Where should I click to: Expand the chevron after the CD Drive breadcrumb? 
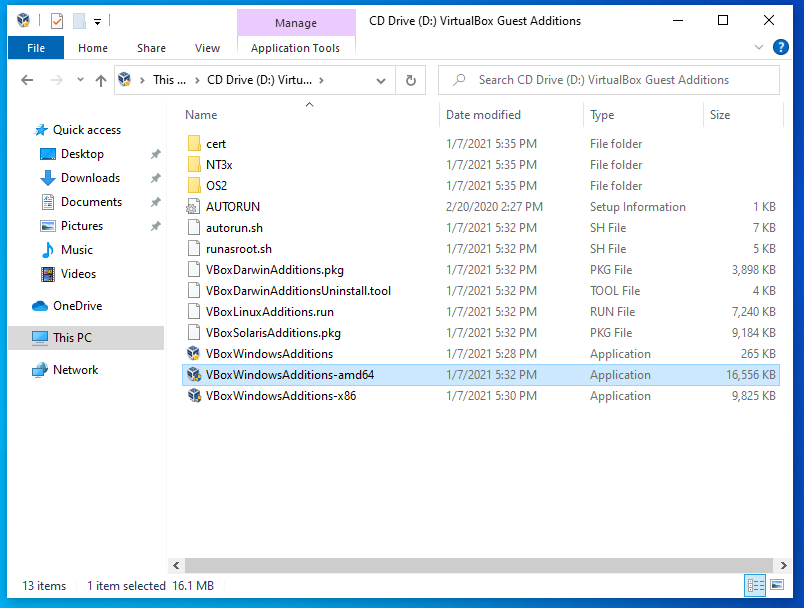click(x=321, y=80)
